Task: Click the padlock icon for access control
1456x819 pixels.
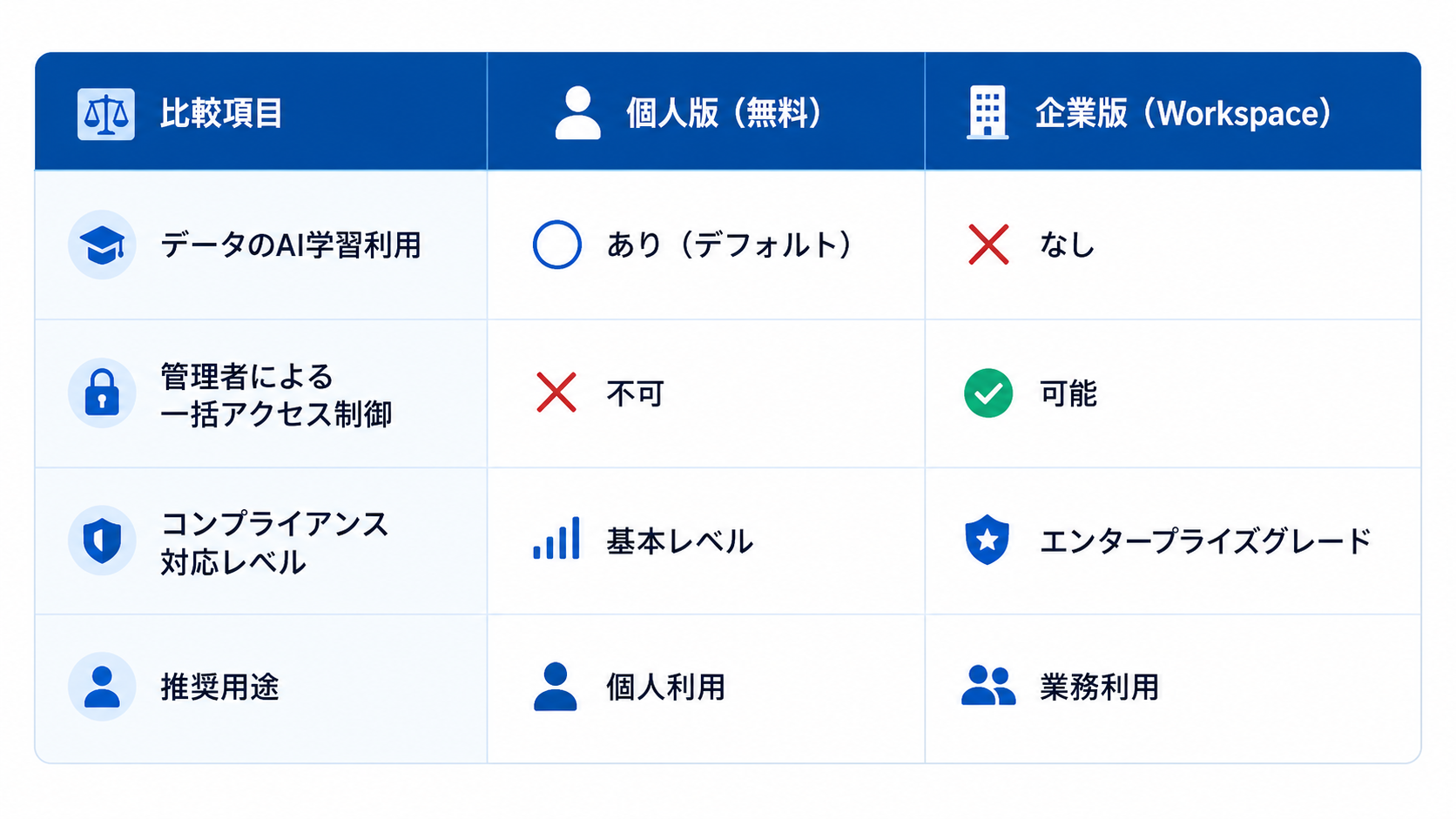Action: click(x=102, y=393)
